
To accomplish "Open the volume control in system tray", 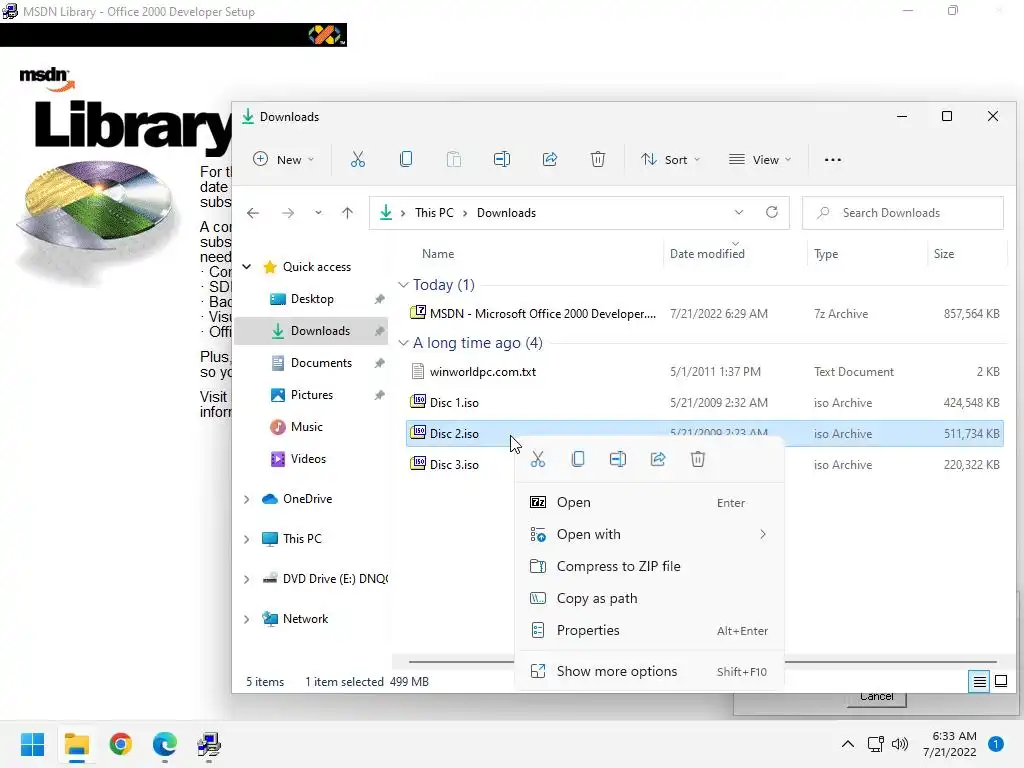I will (900, 744).
